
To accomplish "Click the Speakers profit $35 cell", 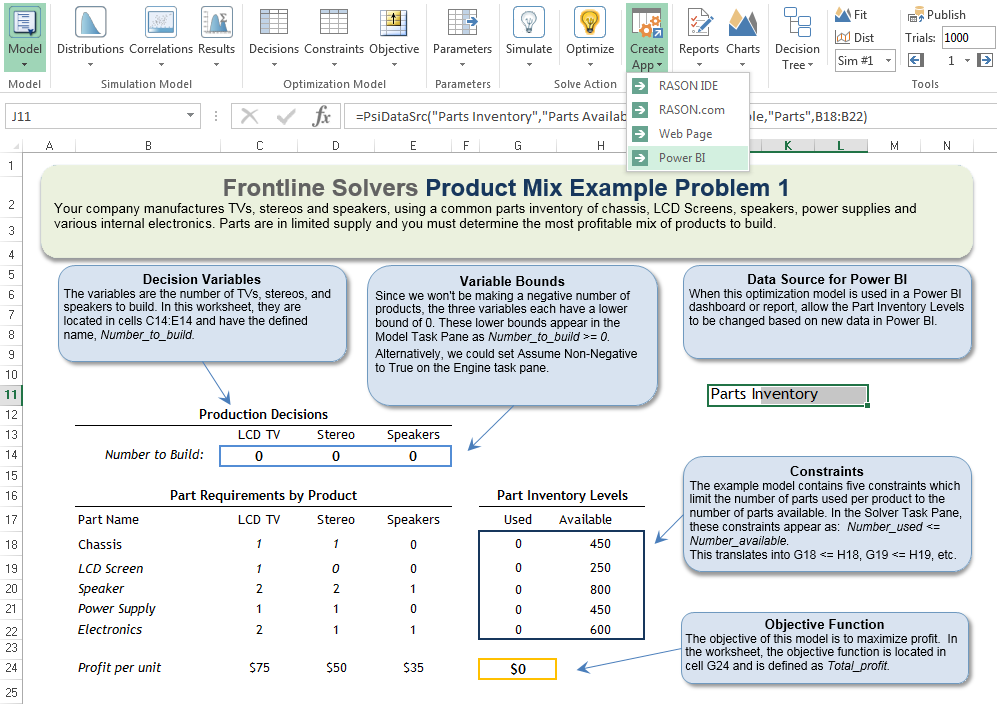I will [413, 668].
